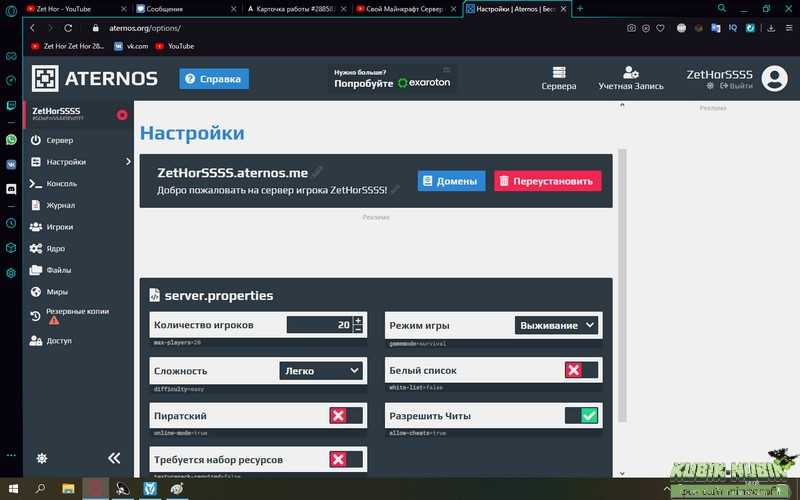
Task: Open the browser search tabs magnifier icon
Action: [x=721, y=8]
